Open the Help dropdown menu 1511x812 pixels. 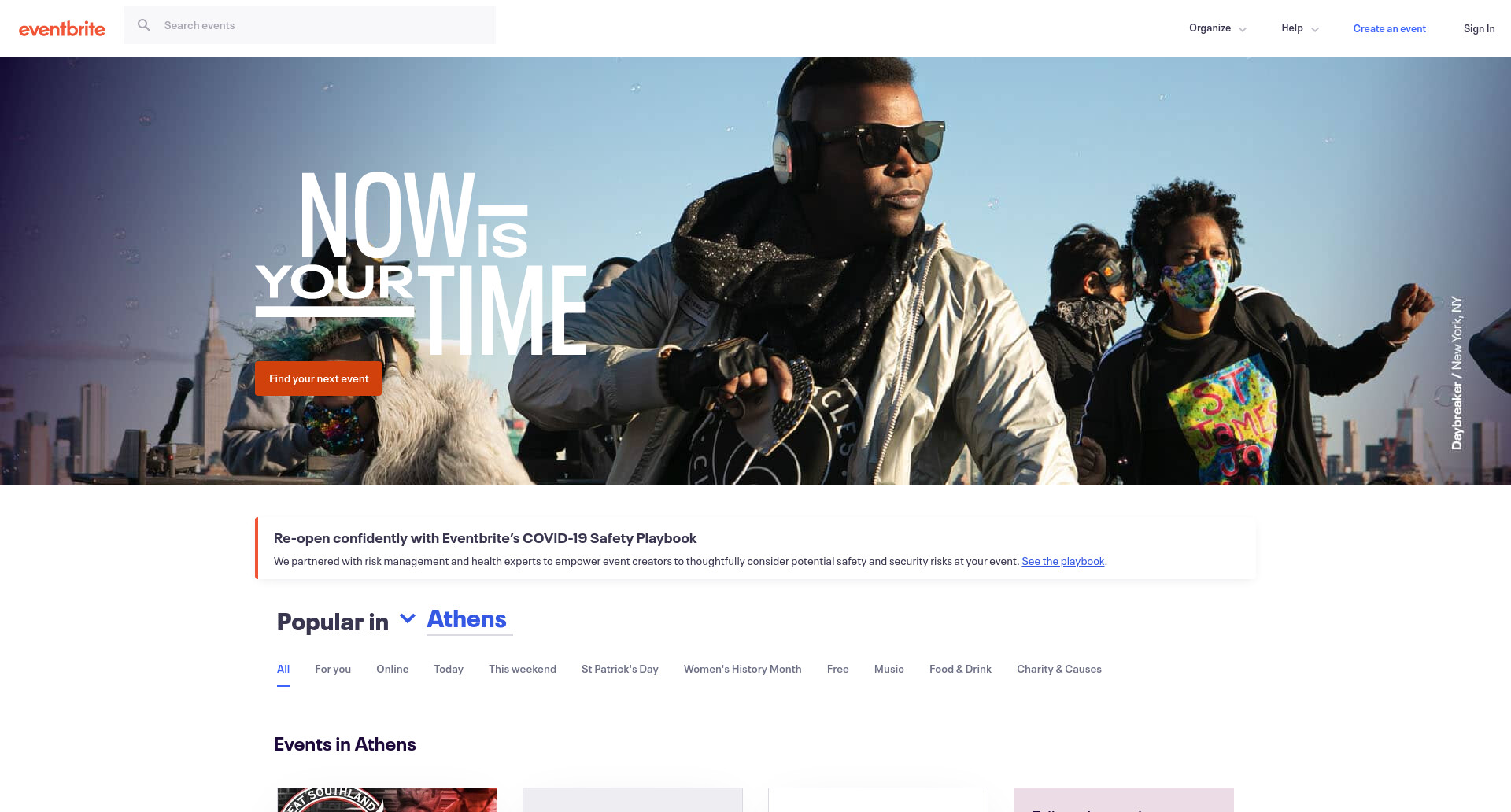tap(1300, 28)
